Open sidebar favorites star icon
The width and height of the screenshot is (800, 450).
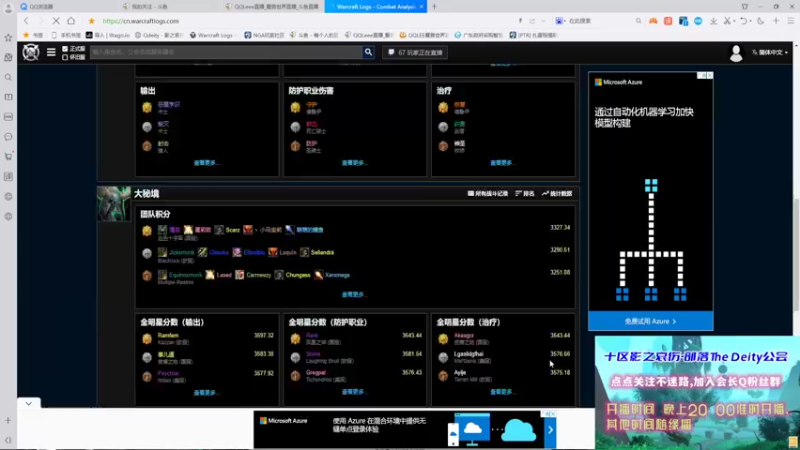pos(8,37)
